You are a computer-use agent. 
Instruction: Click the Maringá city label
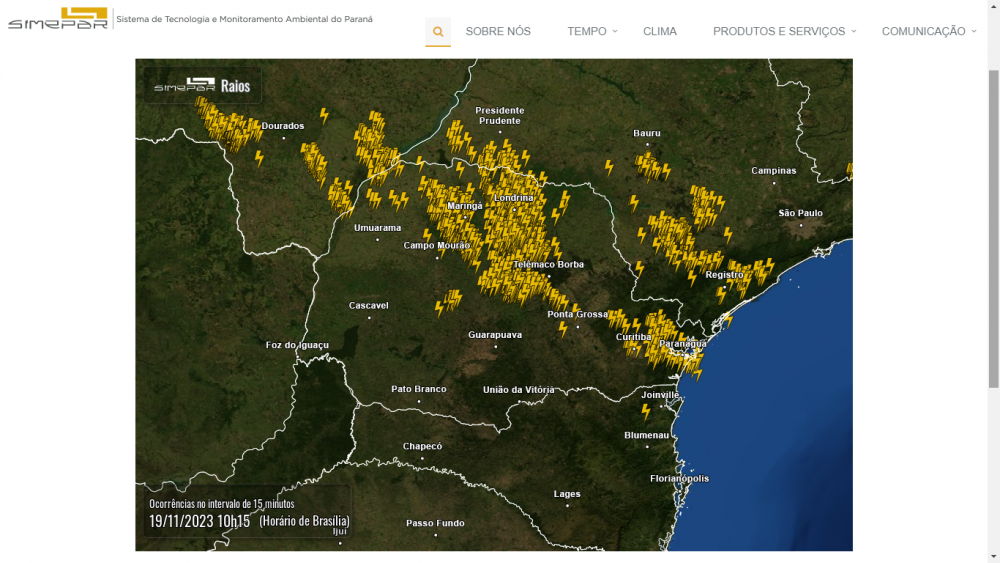point(465,206)
